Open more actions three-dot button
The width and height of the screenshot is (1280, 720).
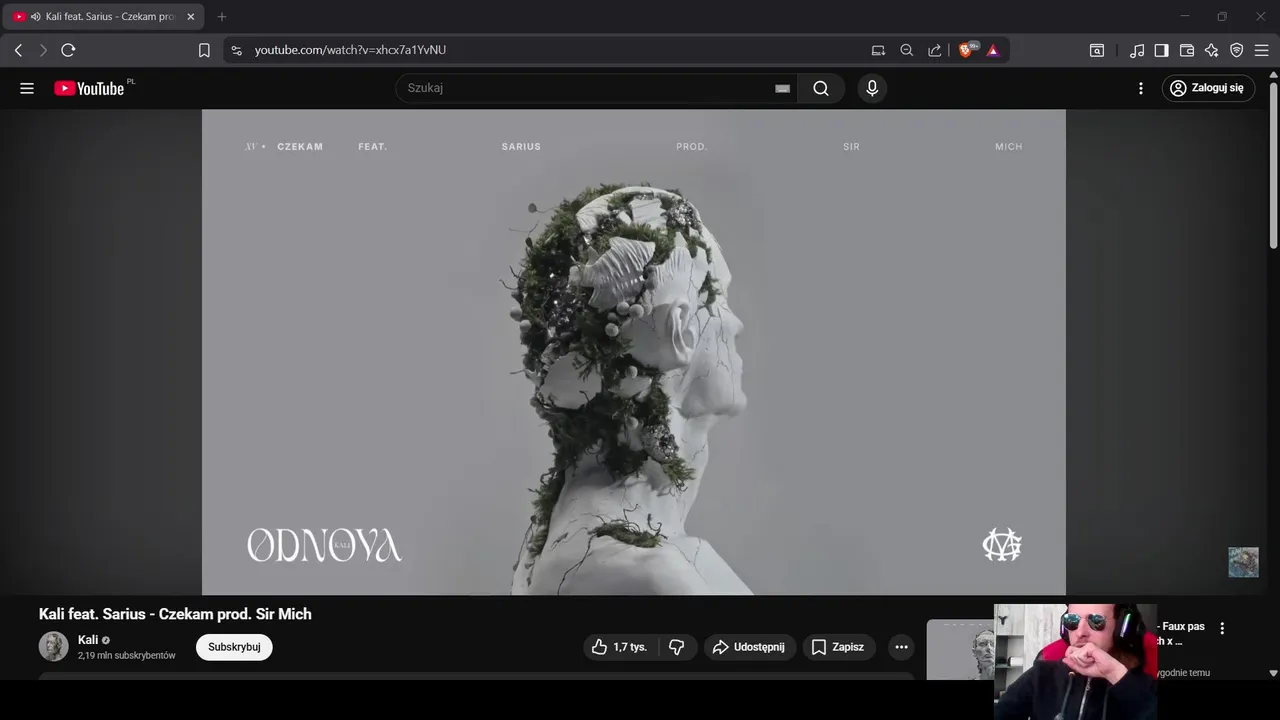tap(901, 647)
